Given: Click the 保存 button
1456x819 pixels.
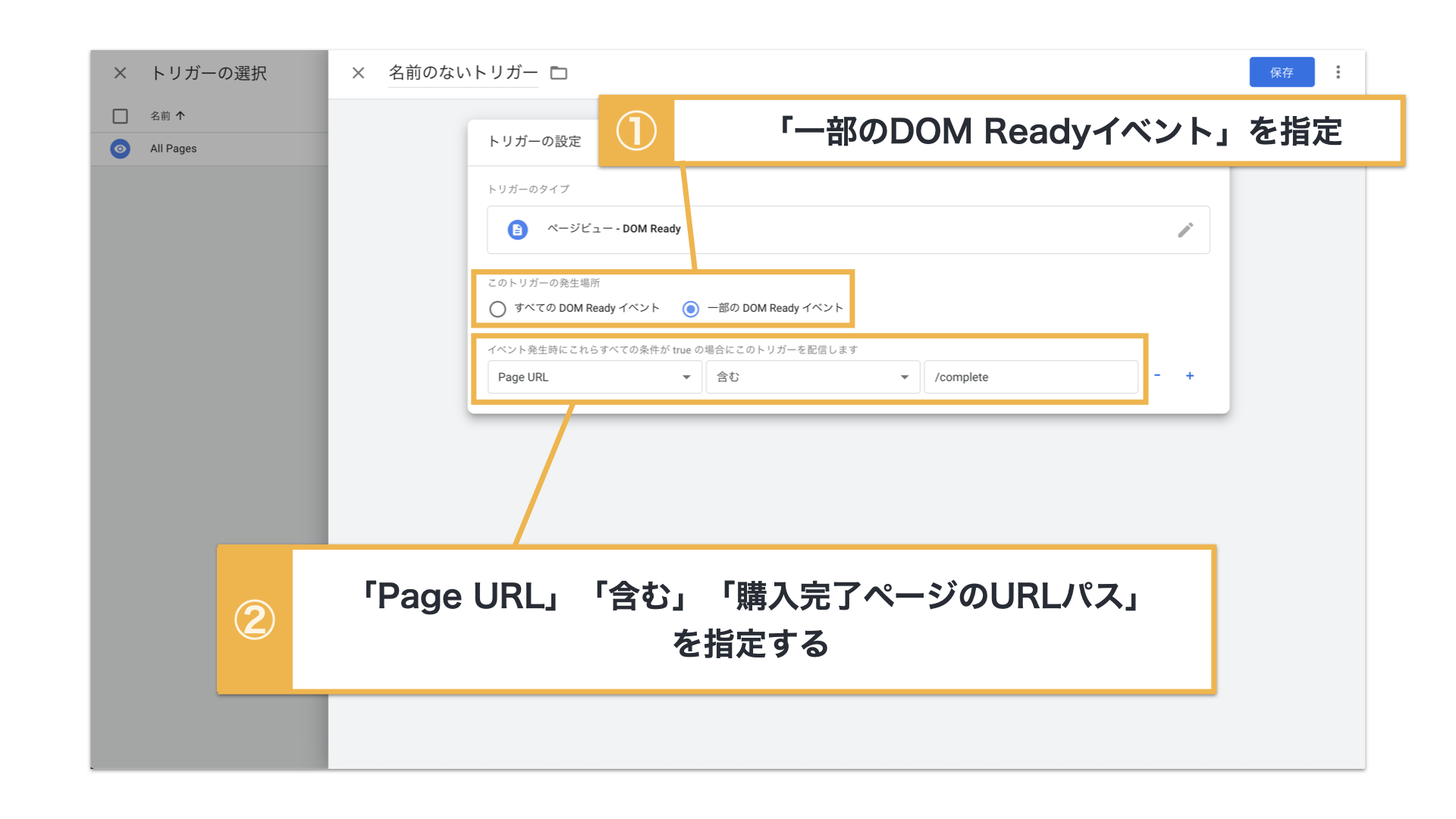Looking at the screenshot, I should [x=1282, y=73].
